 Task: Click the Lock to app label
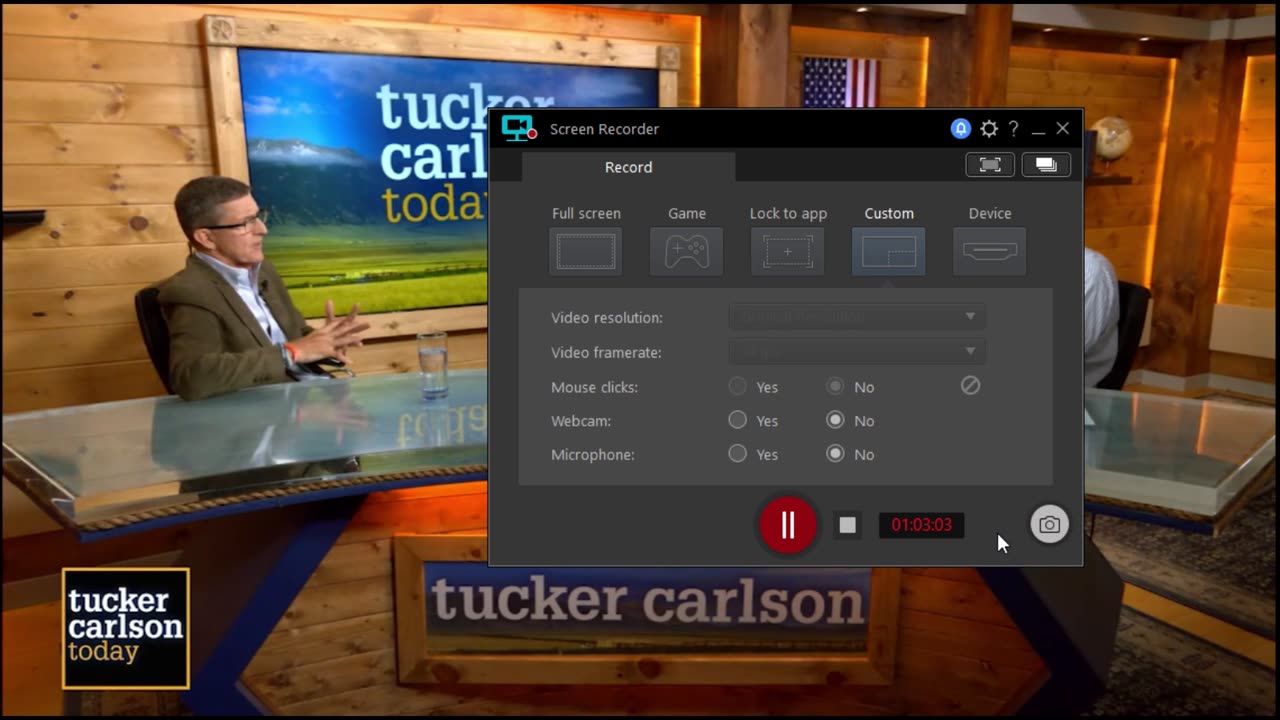(788, 213)
